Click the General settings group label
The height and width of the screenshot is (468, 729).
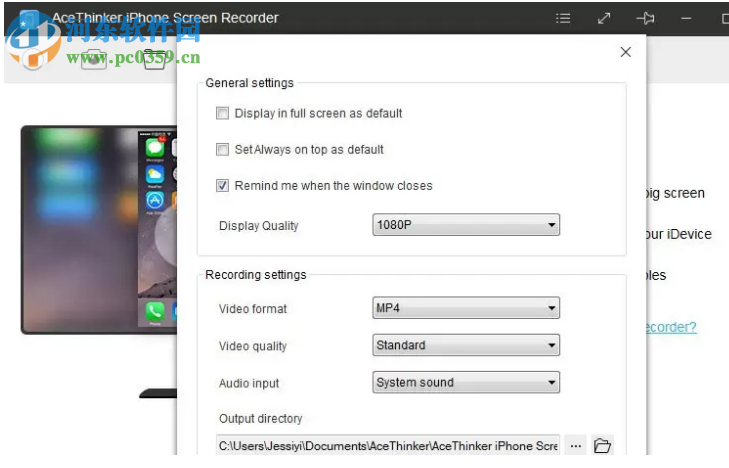click(x=250, y=83)
